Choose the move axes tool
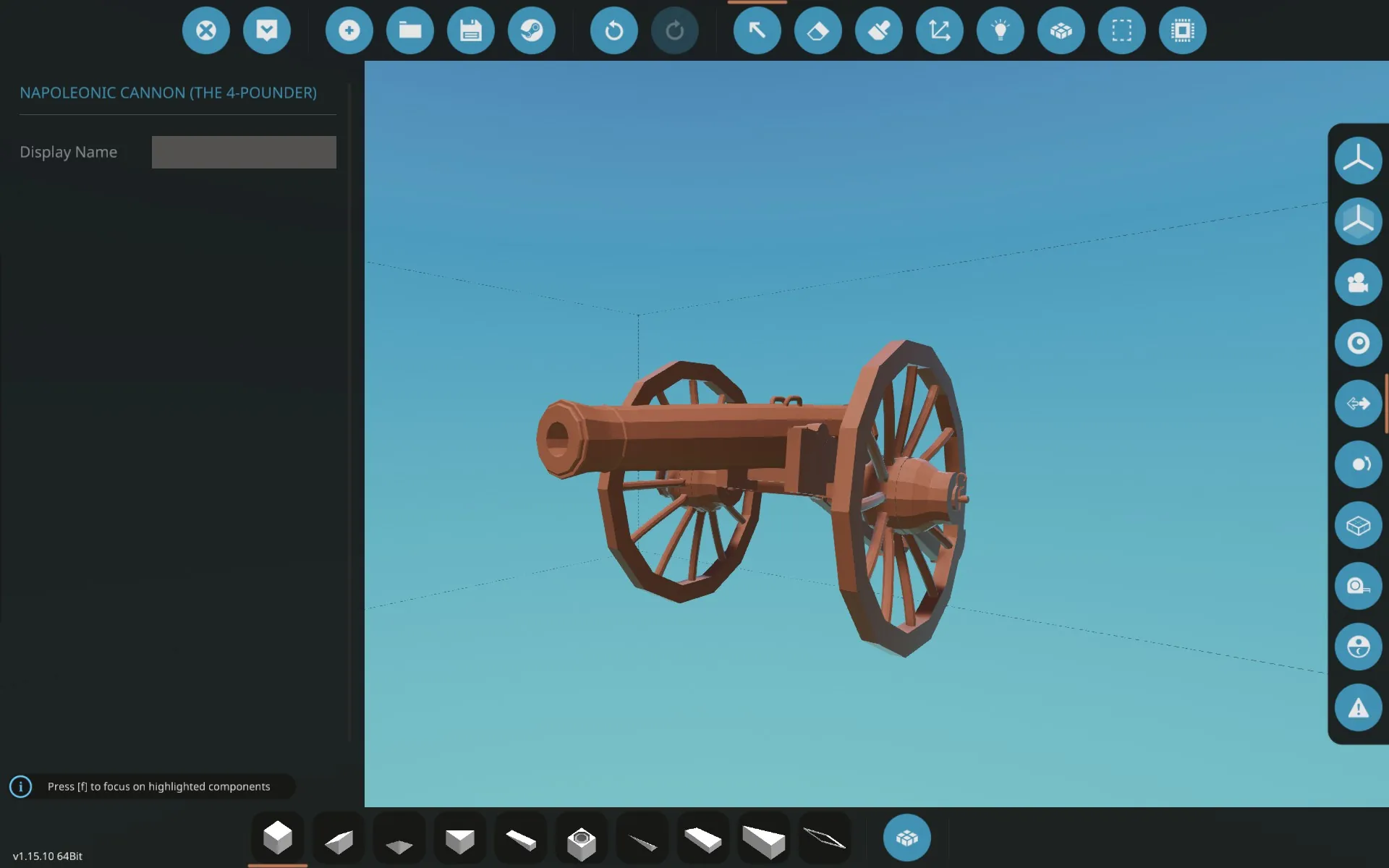The image size is (1389, 868). coord(940,30)
